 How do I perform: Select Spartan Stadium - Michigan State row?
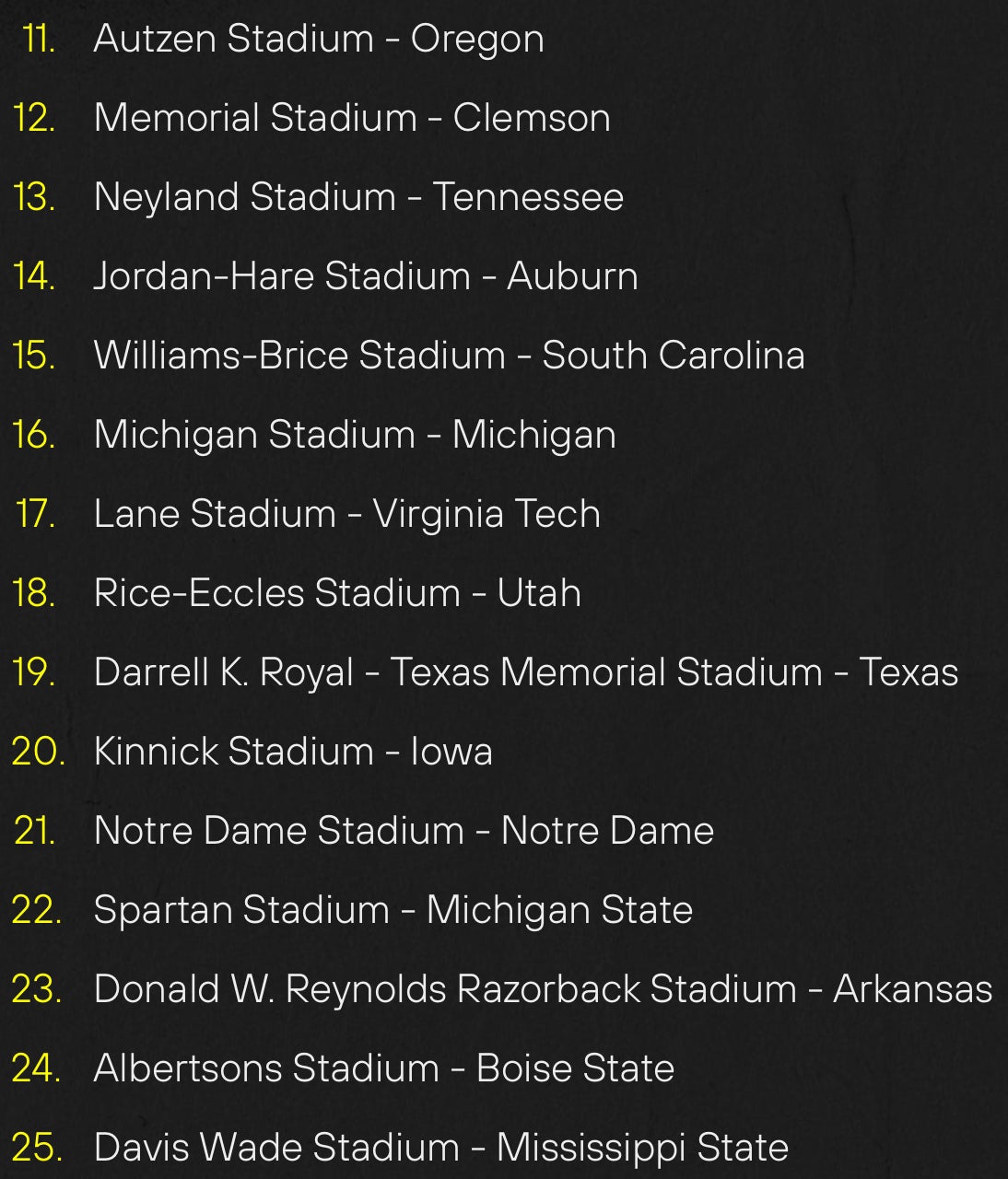tap(393, 910)
